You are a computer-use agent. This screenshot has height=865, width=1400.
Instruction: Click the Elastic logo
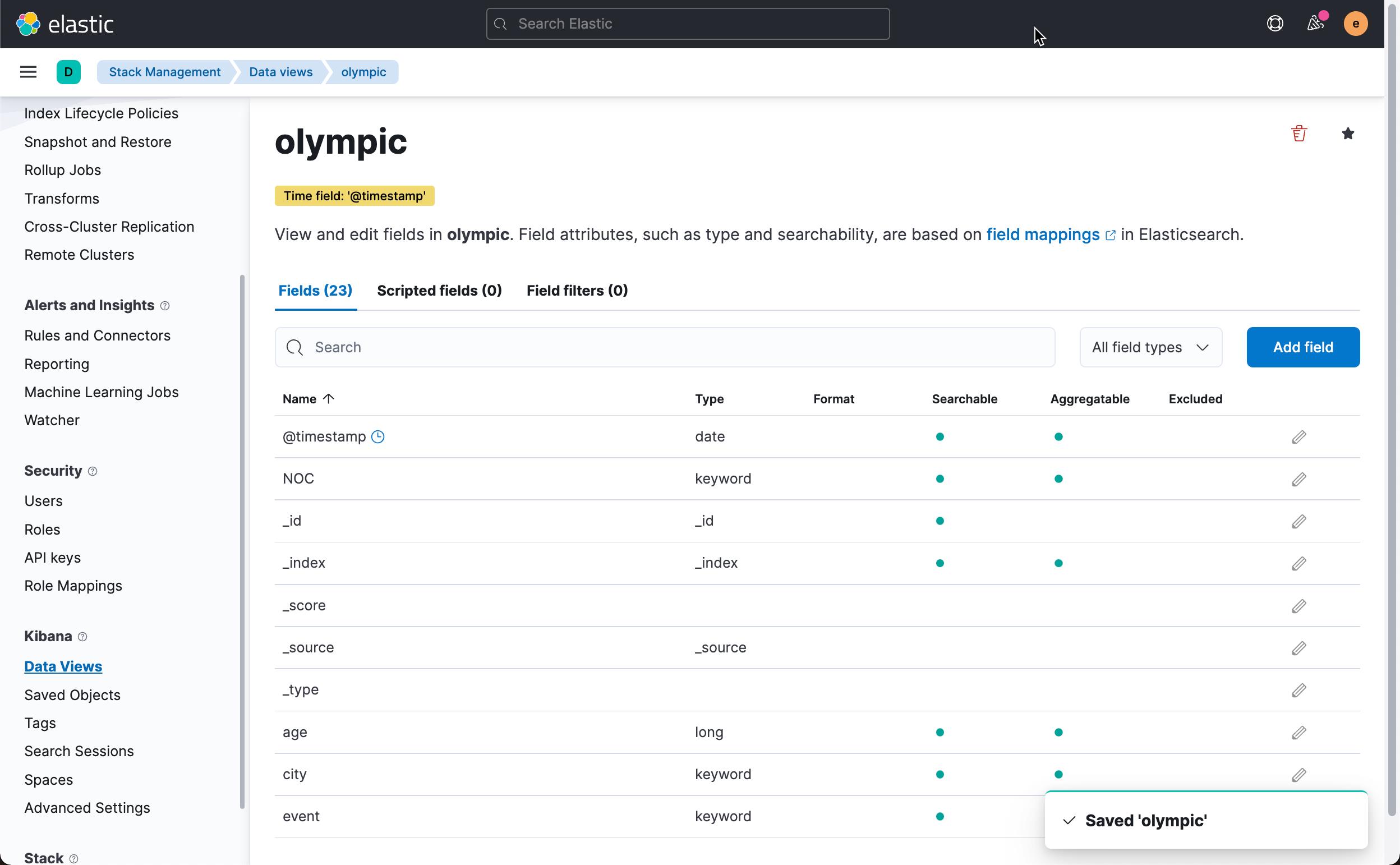pos(65,24)
